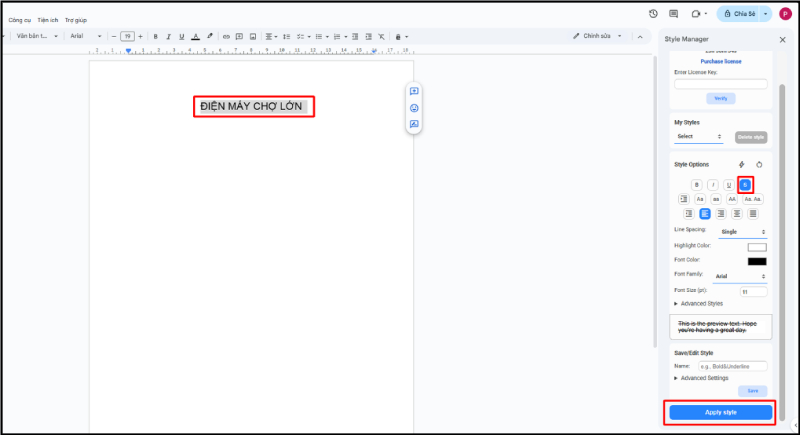Toggle Strikethrough in Style Options
The image size is (800, 435).
745,185
